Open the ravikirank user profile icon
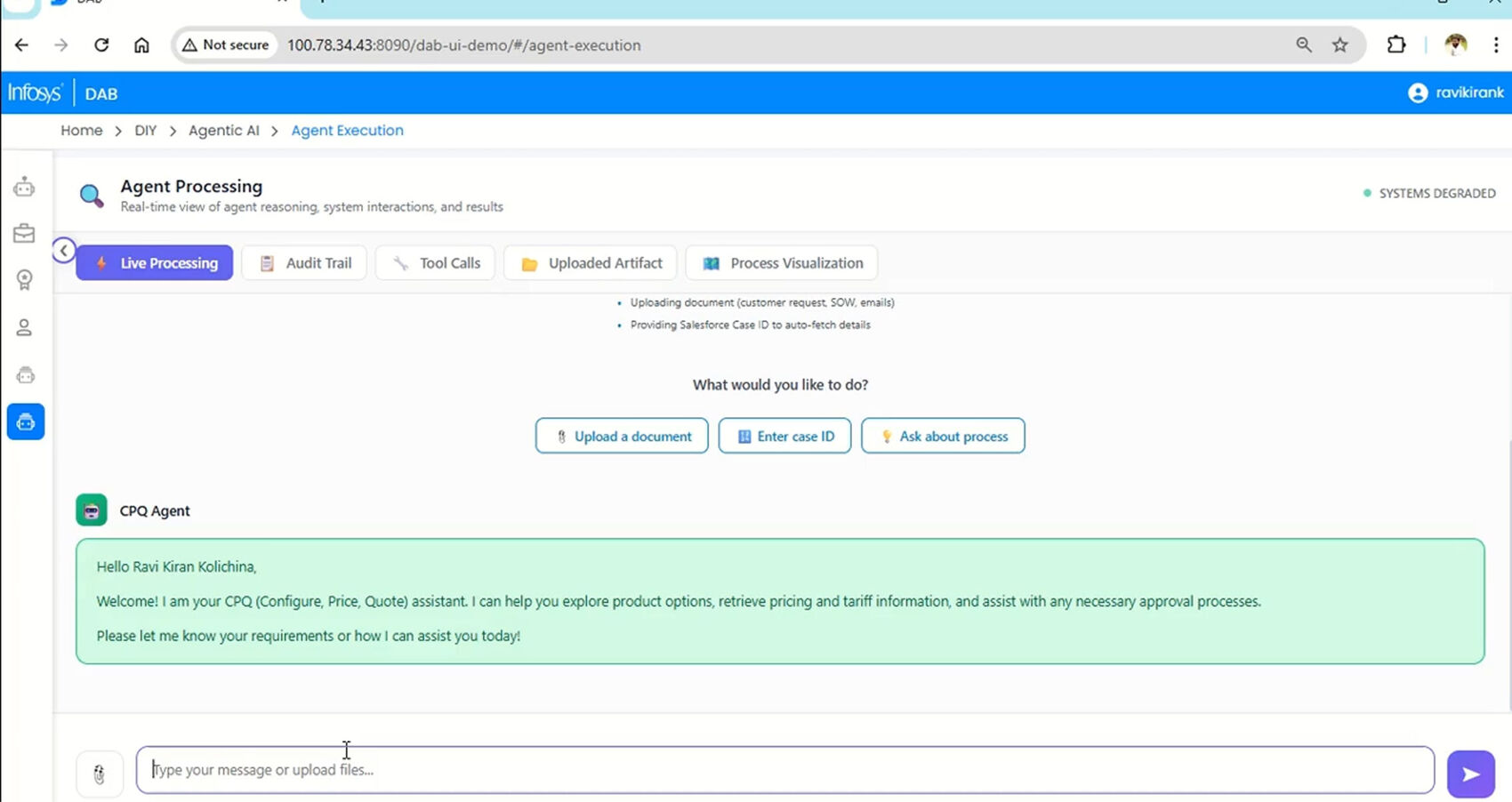1512x802 pixels. click(x=1418, y=92)
